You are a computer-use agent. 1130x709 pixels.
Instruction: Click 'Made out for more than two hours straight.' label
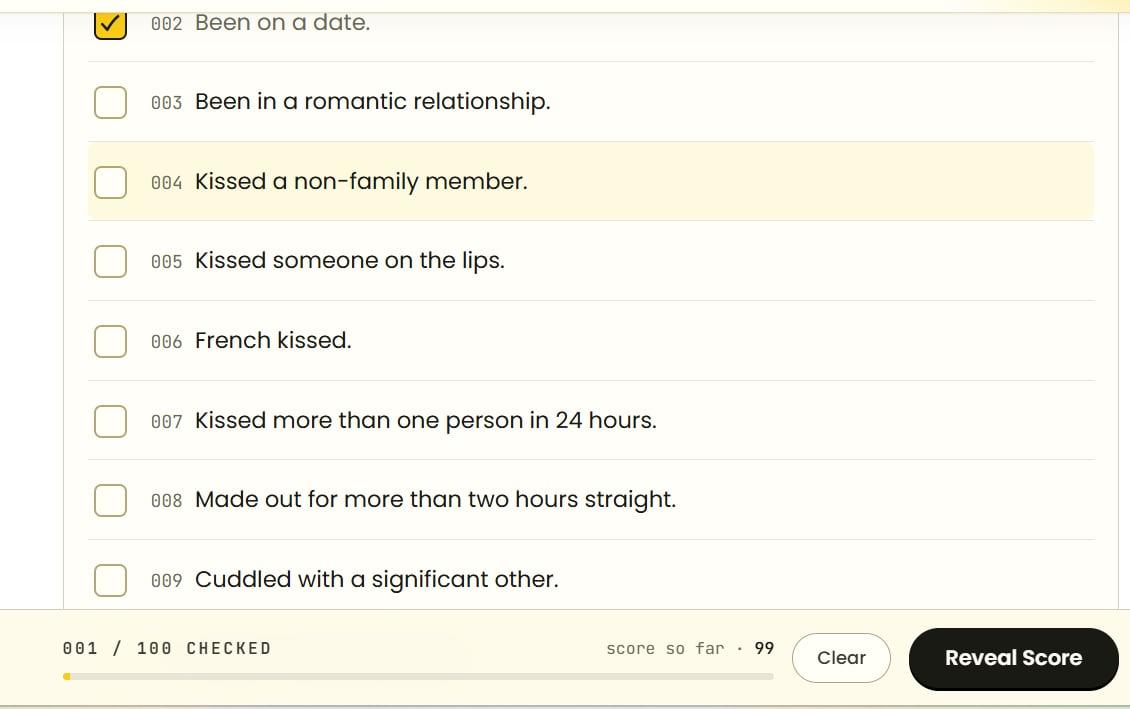pyautogui.click(x=435, y=500)
